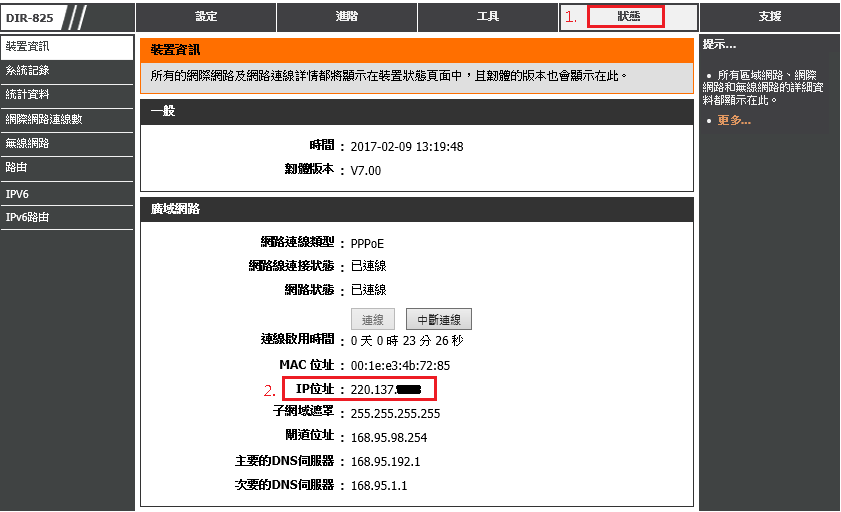Click the IP位址 value 220.137
The height and width of the screenshot is (512, 841).
pos(385,389)
